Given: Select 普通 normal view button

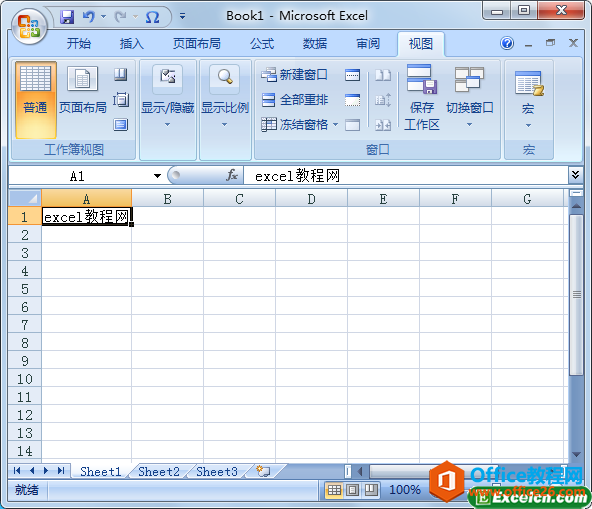Looking at the screenshot, I should [35, 100].
